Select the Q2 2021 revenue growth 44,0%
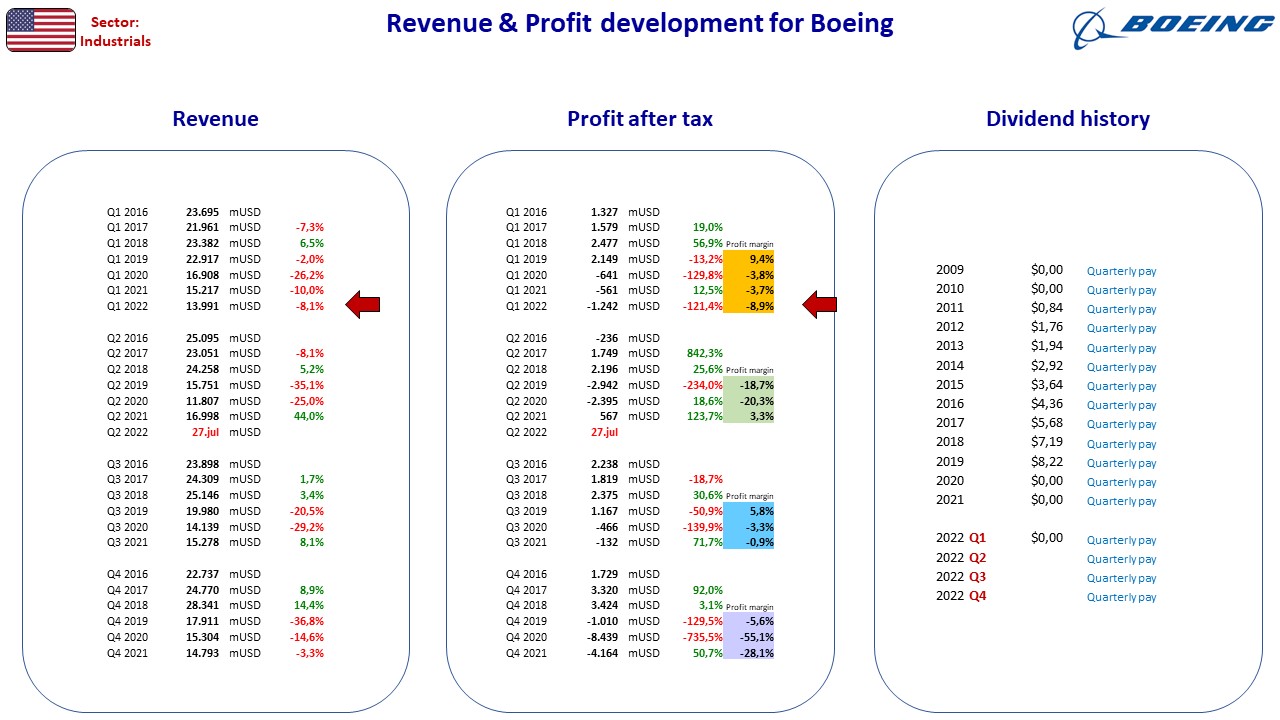The width and height of the screenshot is (1280, 720). coord(308,416)
